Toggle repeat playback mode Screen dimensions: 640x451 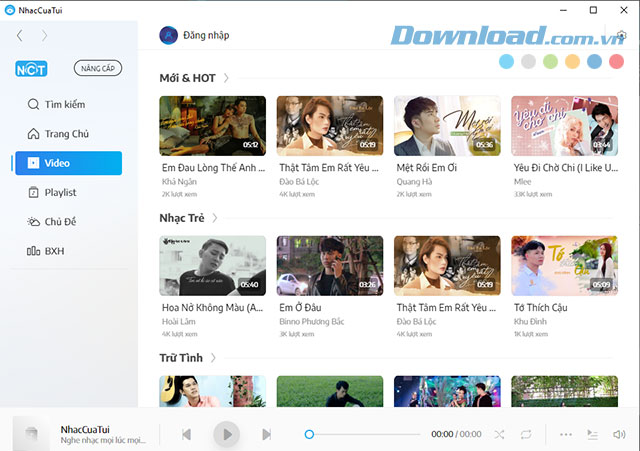526,434
